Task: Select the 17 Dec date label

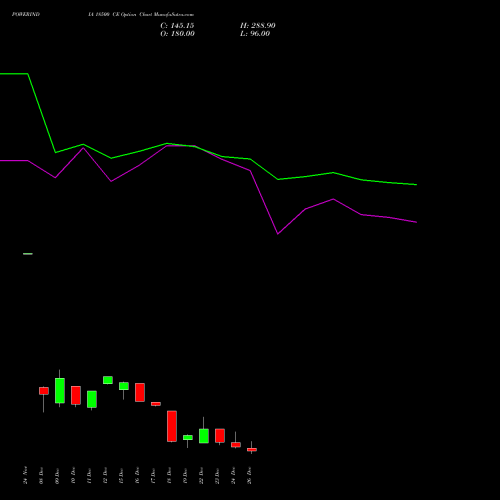Action: [153, 476]
